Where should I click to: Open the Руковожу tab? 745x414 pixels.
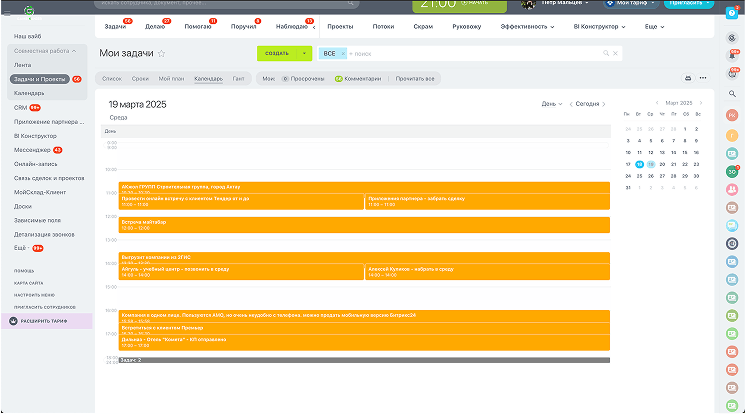pyautogui.click(x=467, y=27)
